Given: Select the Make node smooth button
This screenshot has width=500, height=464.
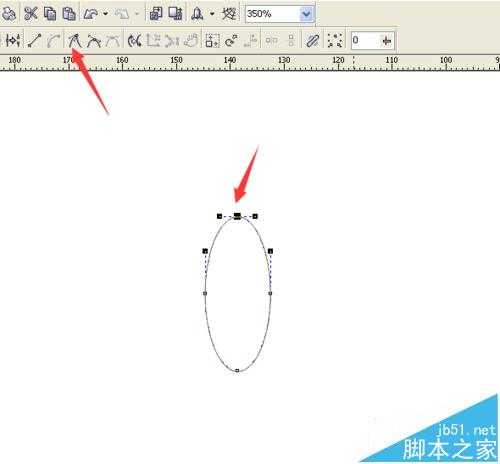Looking at the screenshot, I should pyautogui.click(x=94, y=40).
